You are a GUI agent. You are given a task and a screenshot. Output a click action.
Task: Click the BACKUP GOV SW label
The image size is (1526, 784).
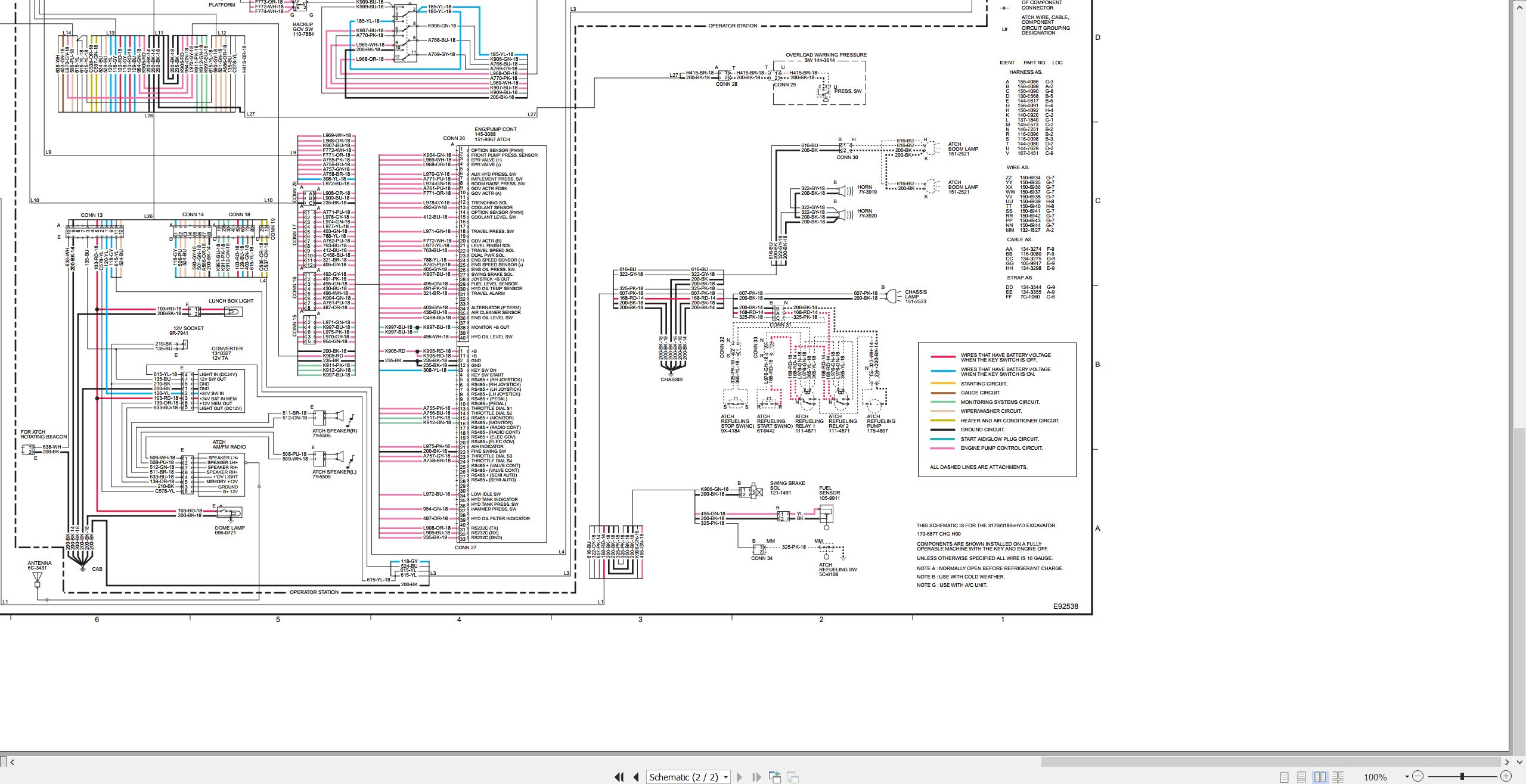(x=302, y=27)
